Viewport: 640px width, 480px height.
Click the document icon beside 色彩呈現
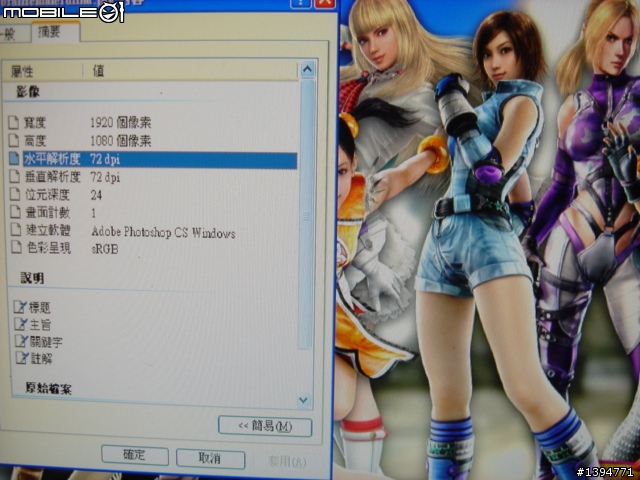[16, 247]
